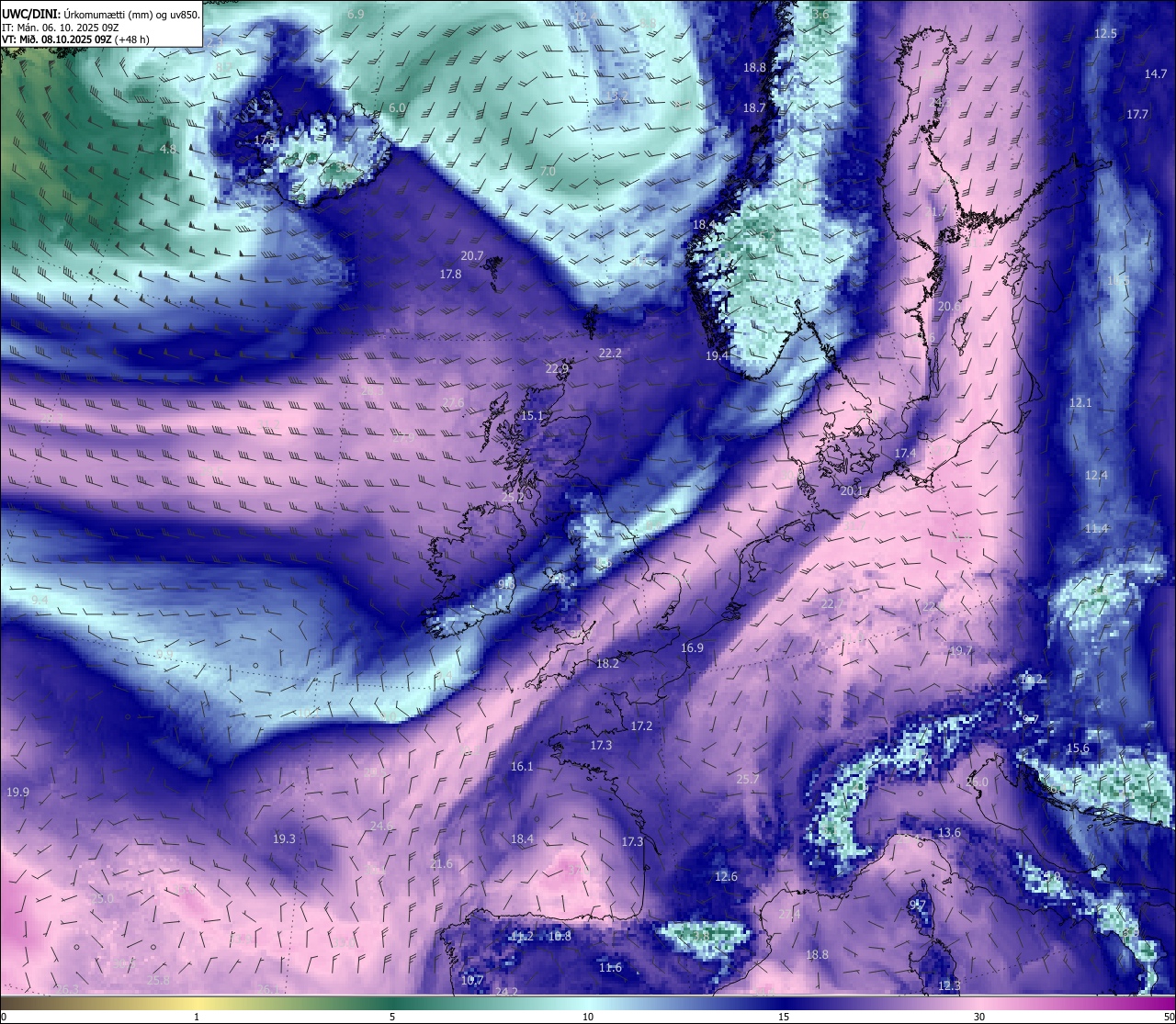The height and width of the screenshot is (1024, 1176).
Task: Click the 10 label on the colour scale
Action: [x=588, y=1017]
